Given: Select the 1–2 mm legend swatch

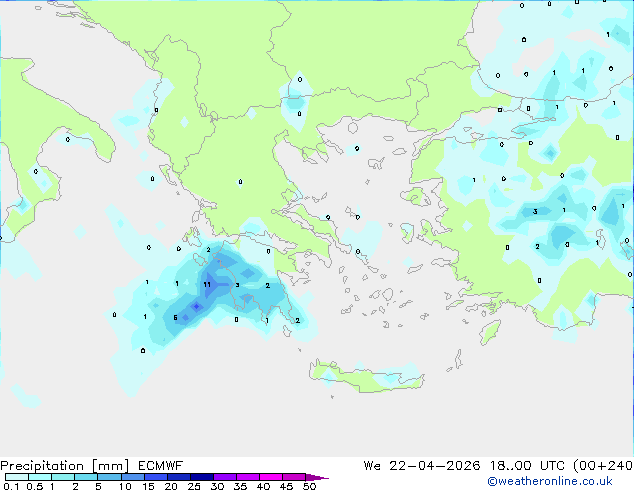Looking at the screenshot, I should click(63, 477).
